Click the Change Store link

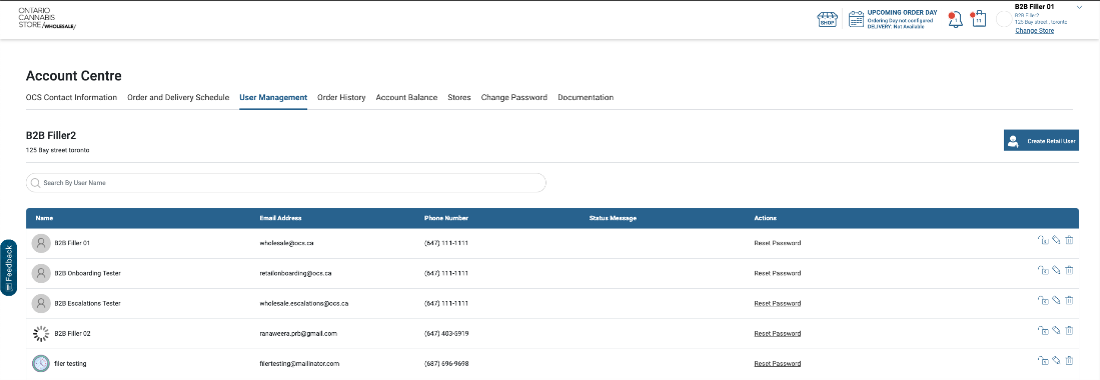[x=1034, y=31]
